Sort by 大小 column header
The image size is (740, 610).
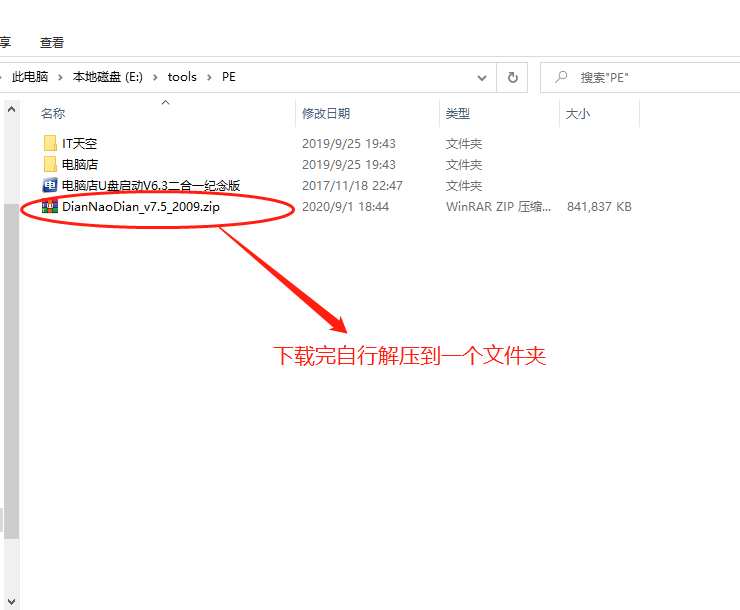[578, 114]
